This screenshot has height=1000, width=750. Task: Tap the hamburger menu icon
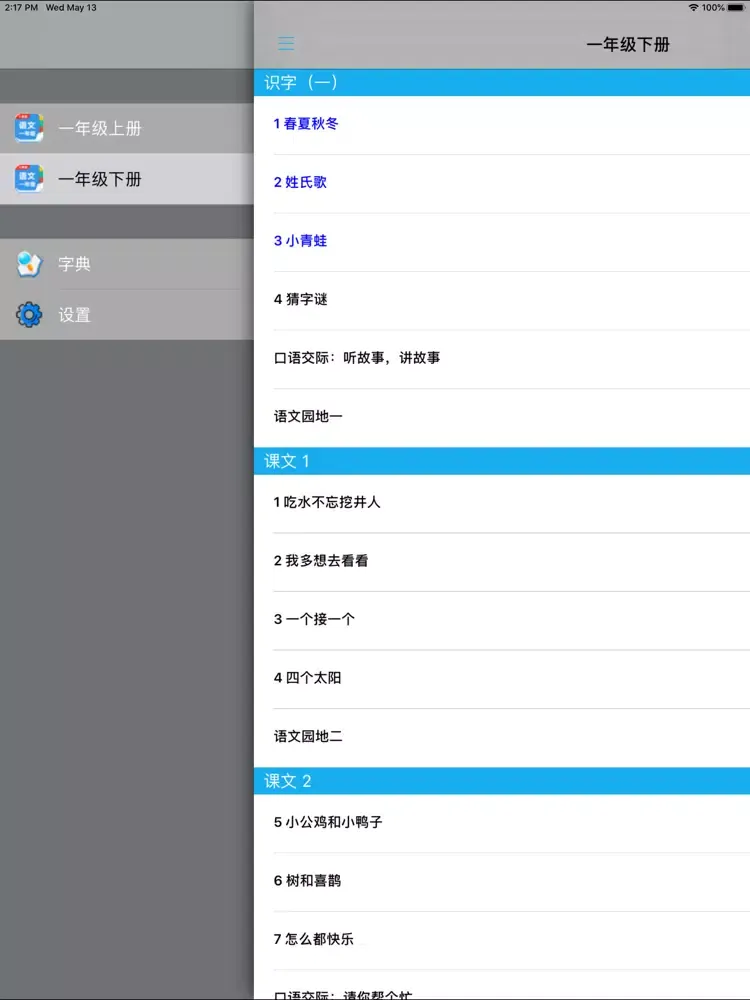pos(286,43)
